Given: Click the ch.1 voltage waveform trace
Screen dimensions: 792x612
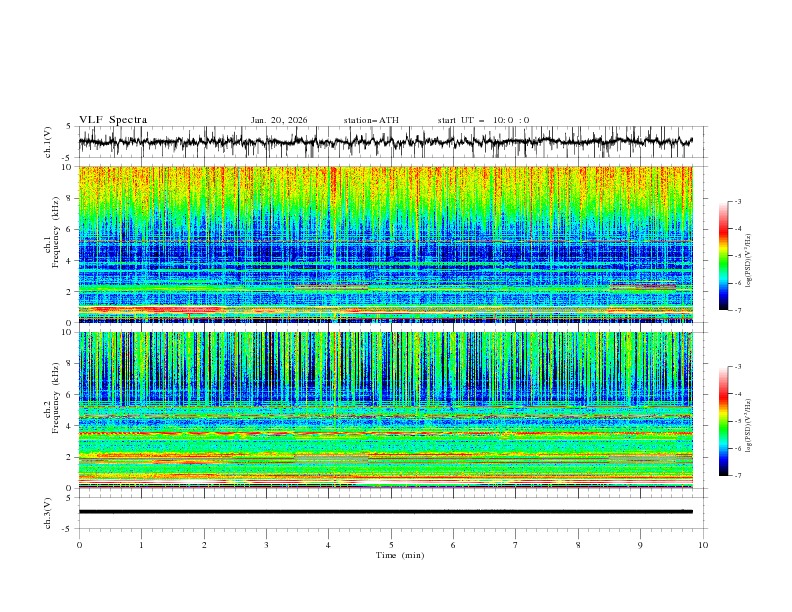Looking at the screenshot, I should [385, 142].
